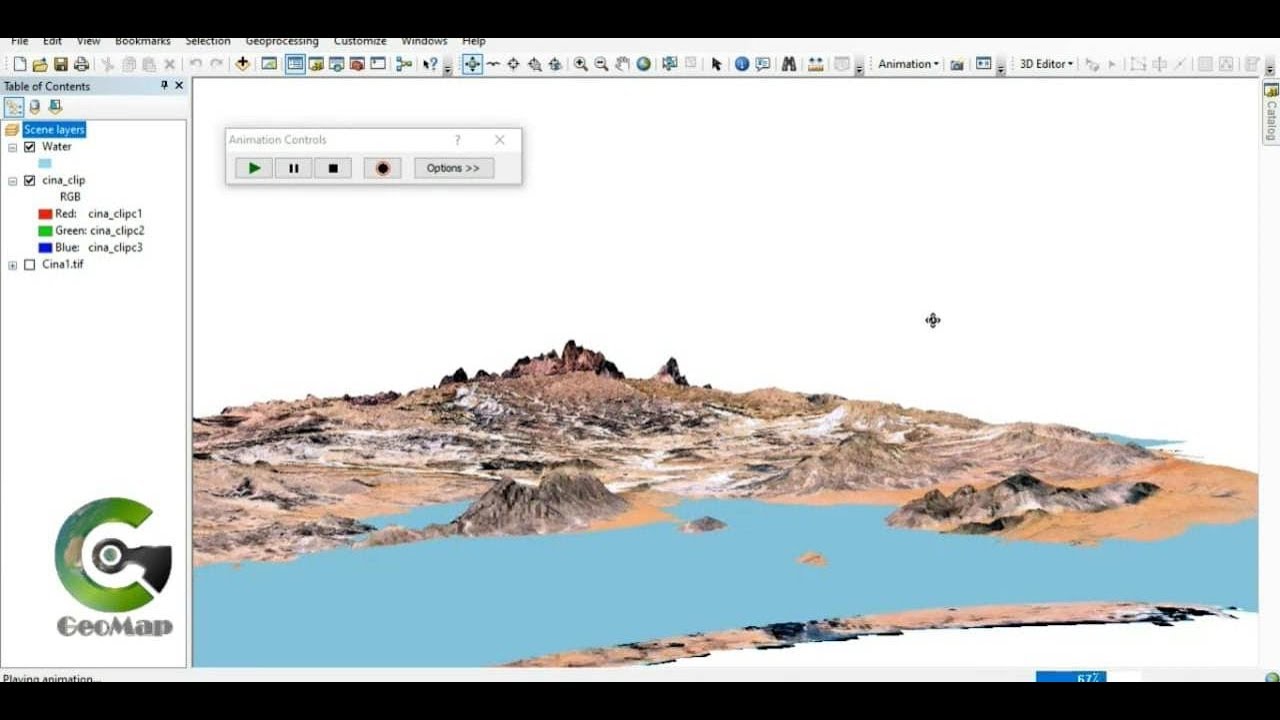Select the Zoom In tool
The width and height of the screenshot is (1280, 720).
pos(580,64)
